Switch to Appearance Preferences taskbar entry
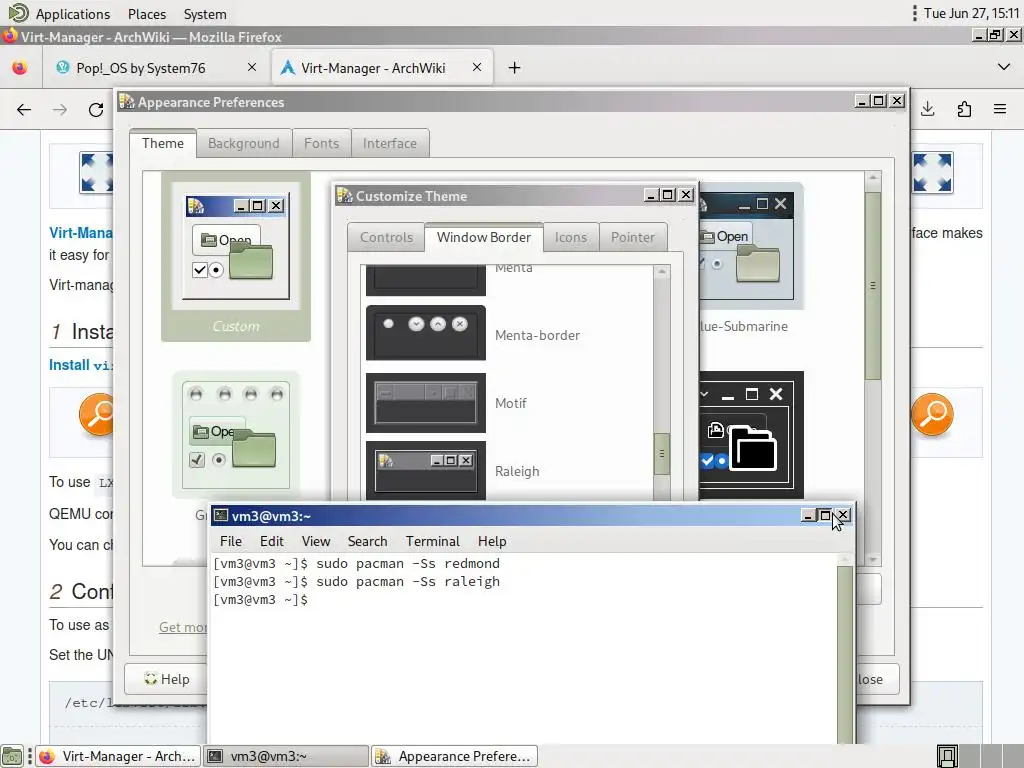 (x=455, y=756)
